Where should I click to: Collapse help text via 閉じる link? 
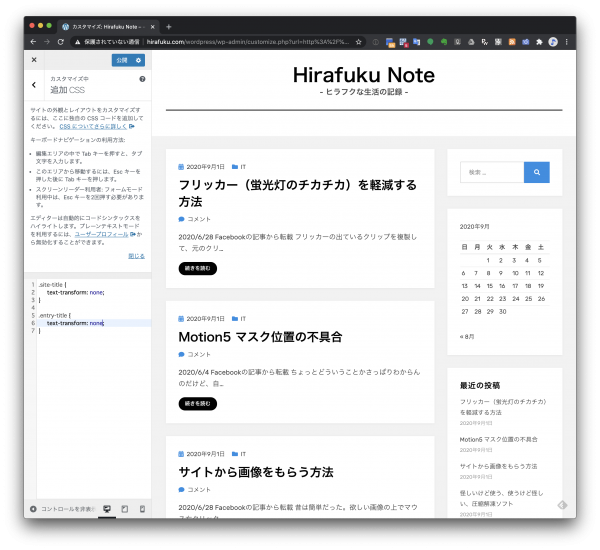pyautogui.click(x=136, y=256)
